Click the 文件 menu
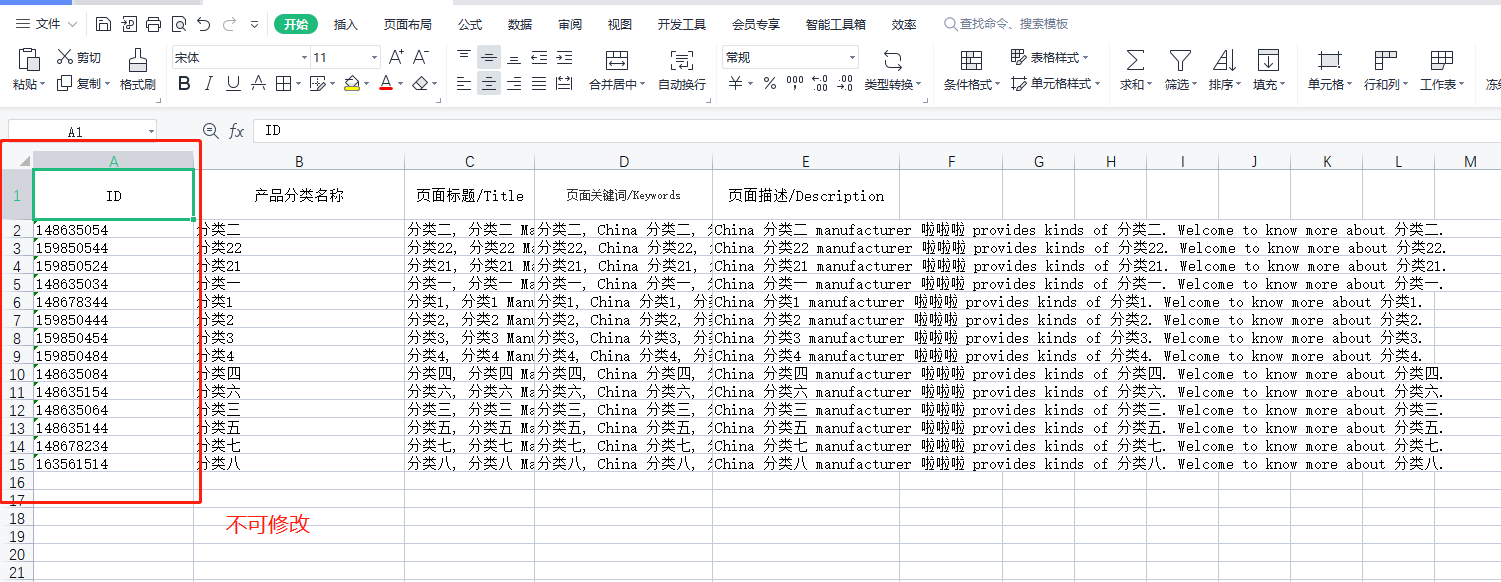1501x582 pixels. tap(46, 22)
